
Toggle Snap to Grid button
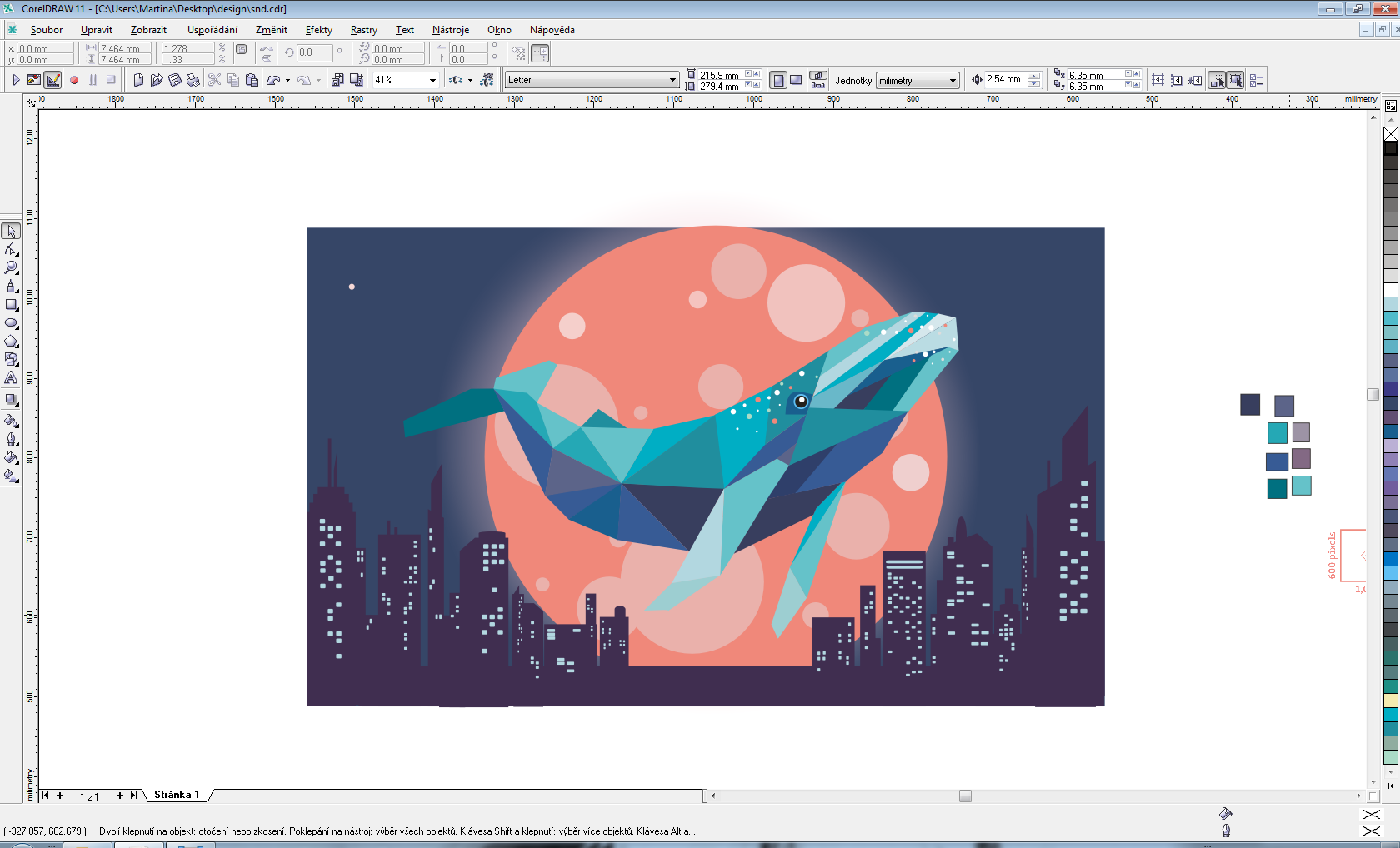click(1157, 80)
